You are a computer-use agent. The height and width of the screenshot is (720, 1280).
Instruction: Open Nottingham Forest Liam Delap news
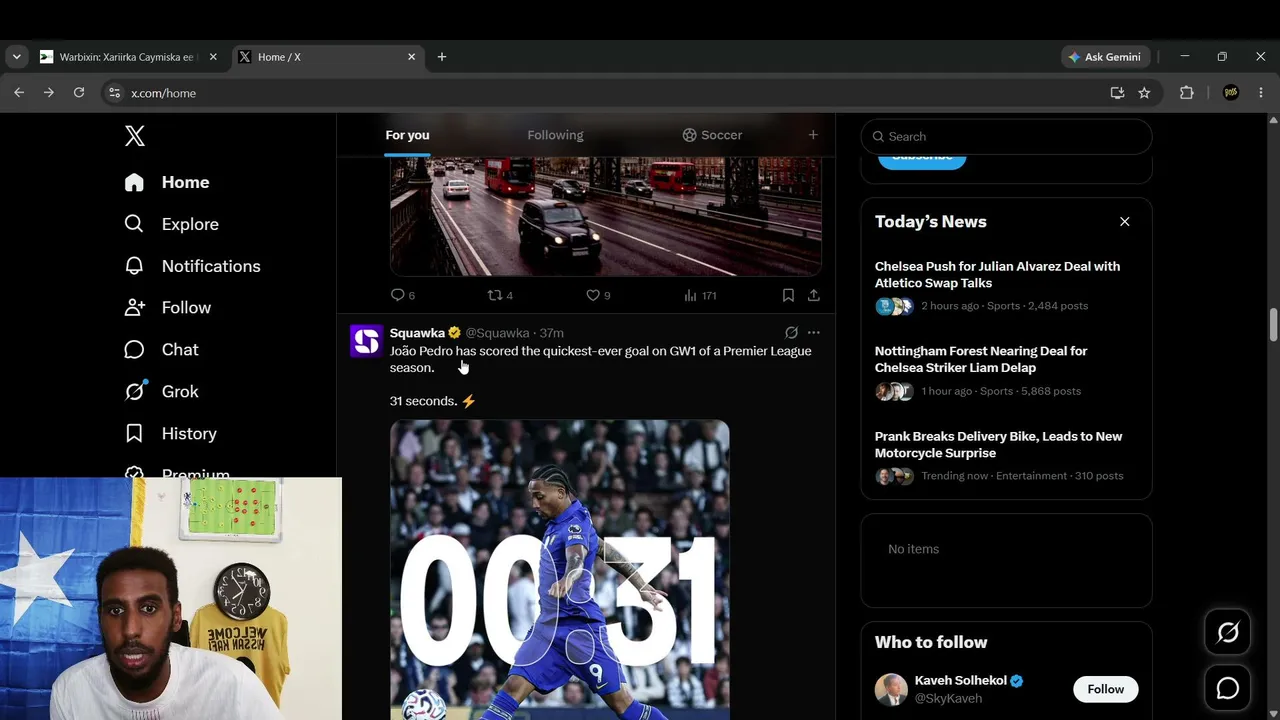pos(1006,371)
